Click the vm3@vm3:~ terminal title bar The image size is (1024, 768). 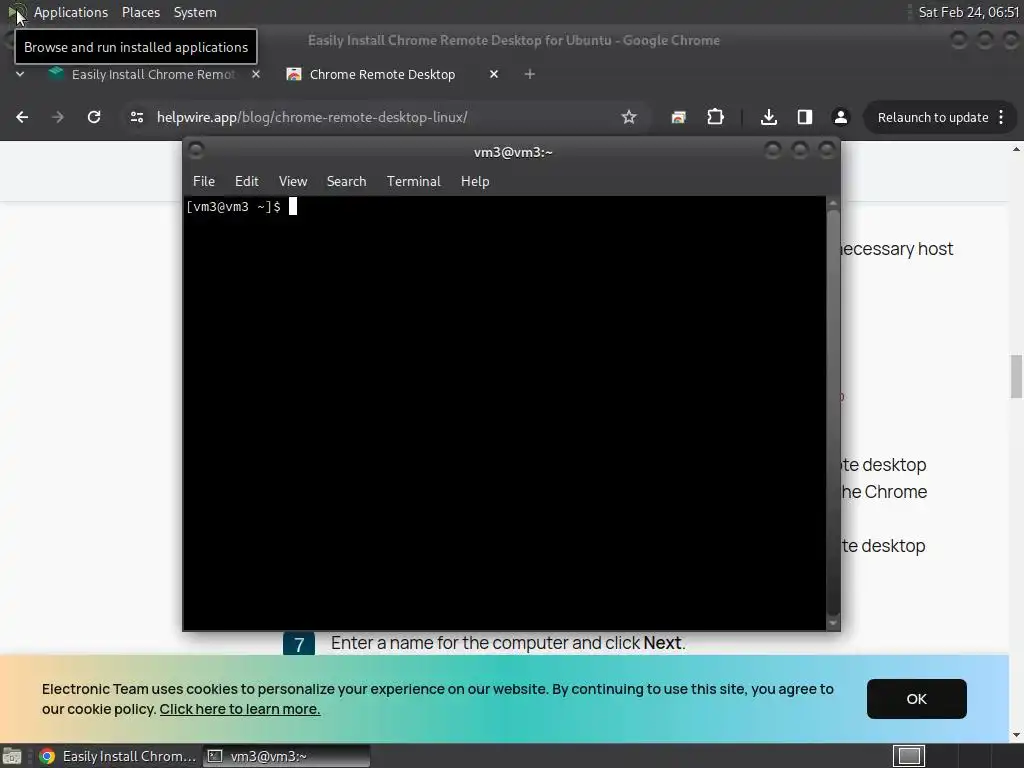tap(513, 152)
